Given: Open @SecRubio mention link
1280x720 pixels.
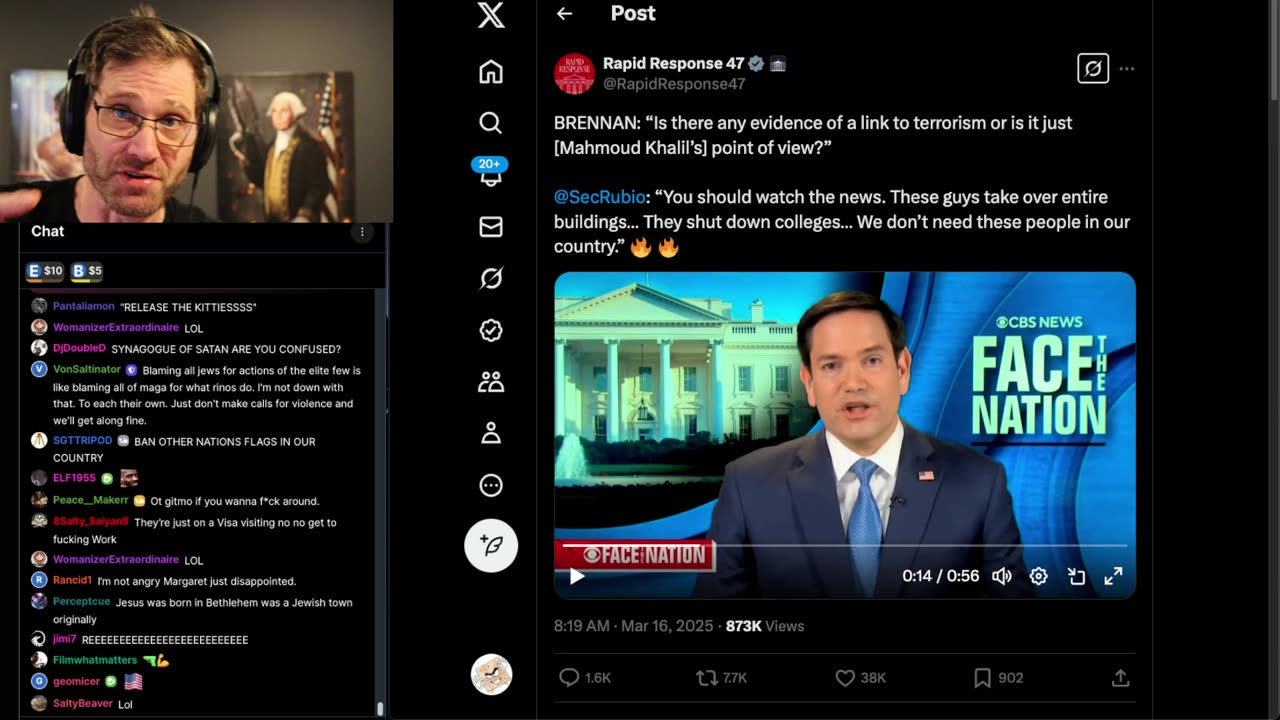Looking at the screenshot, I should [x=600, y=197].
